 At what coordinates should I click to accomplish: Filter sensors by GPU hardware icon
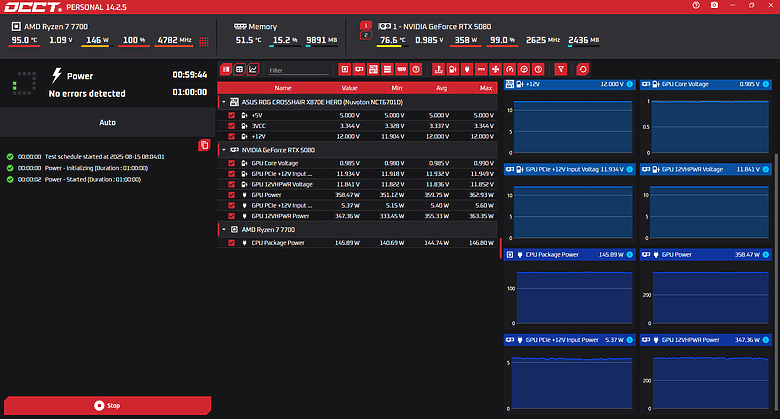tap(359, 70)
